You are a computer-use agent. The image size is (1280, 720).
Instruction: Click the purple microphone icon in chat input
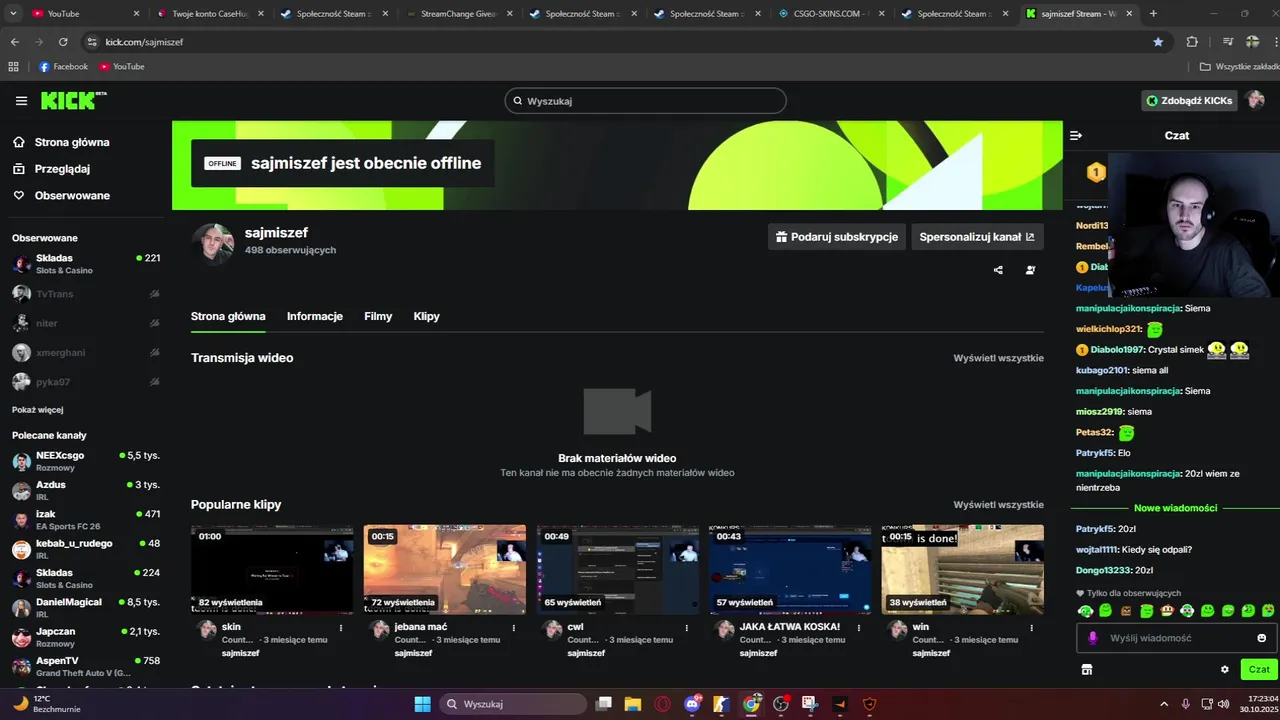click(x=1092, y=638)
